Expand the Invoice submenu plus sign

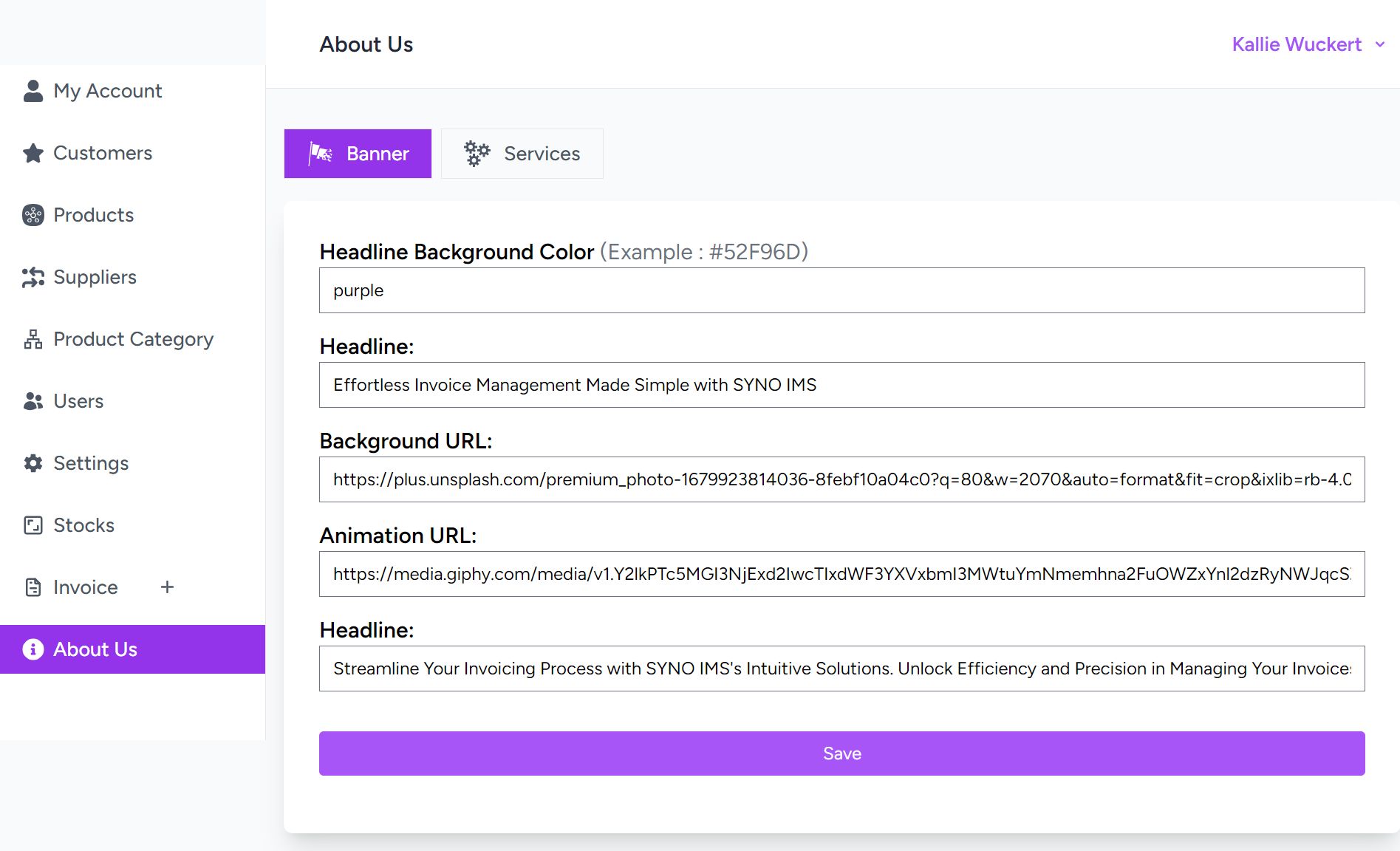(168, 587)
